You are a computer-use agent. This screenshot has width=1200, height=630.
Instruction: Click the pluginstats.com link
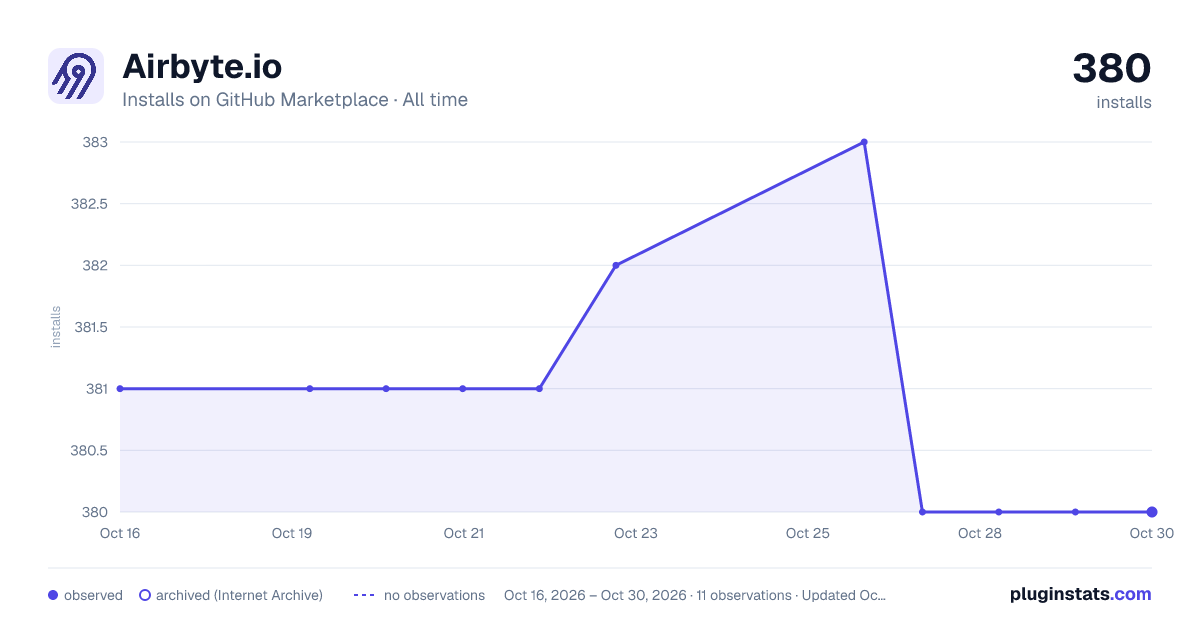click(x=1081, y=594)
